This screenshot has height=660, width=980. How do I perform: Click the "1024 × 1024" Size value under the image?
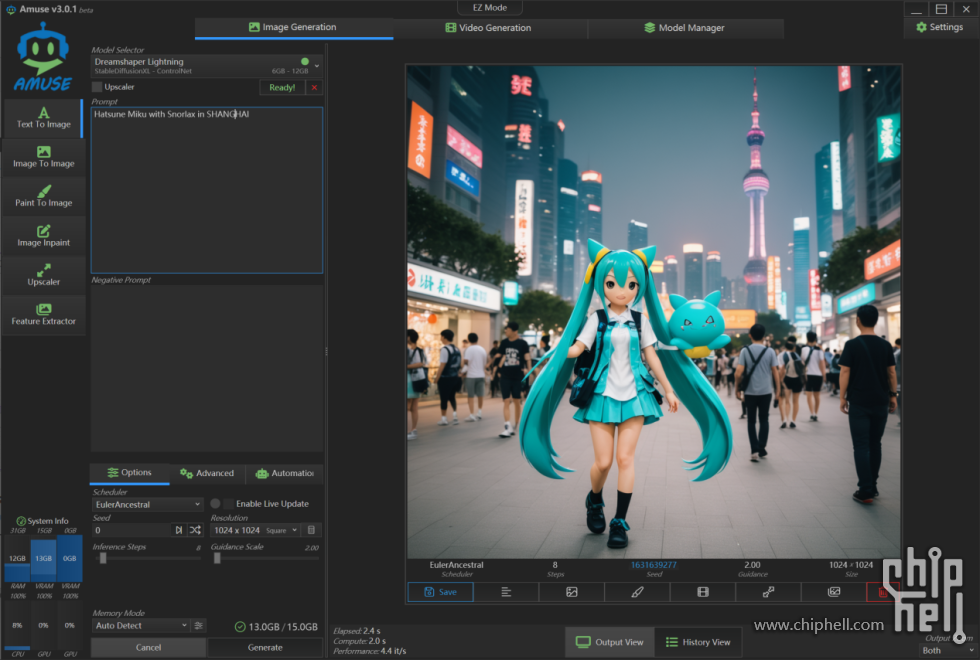click(x=851, y=565)
